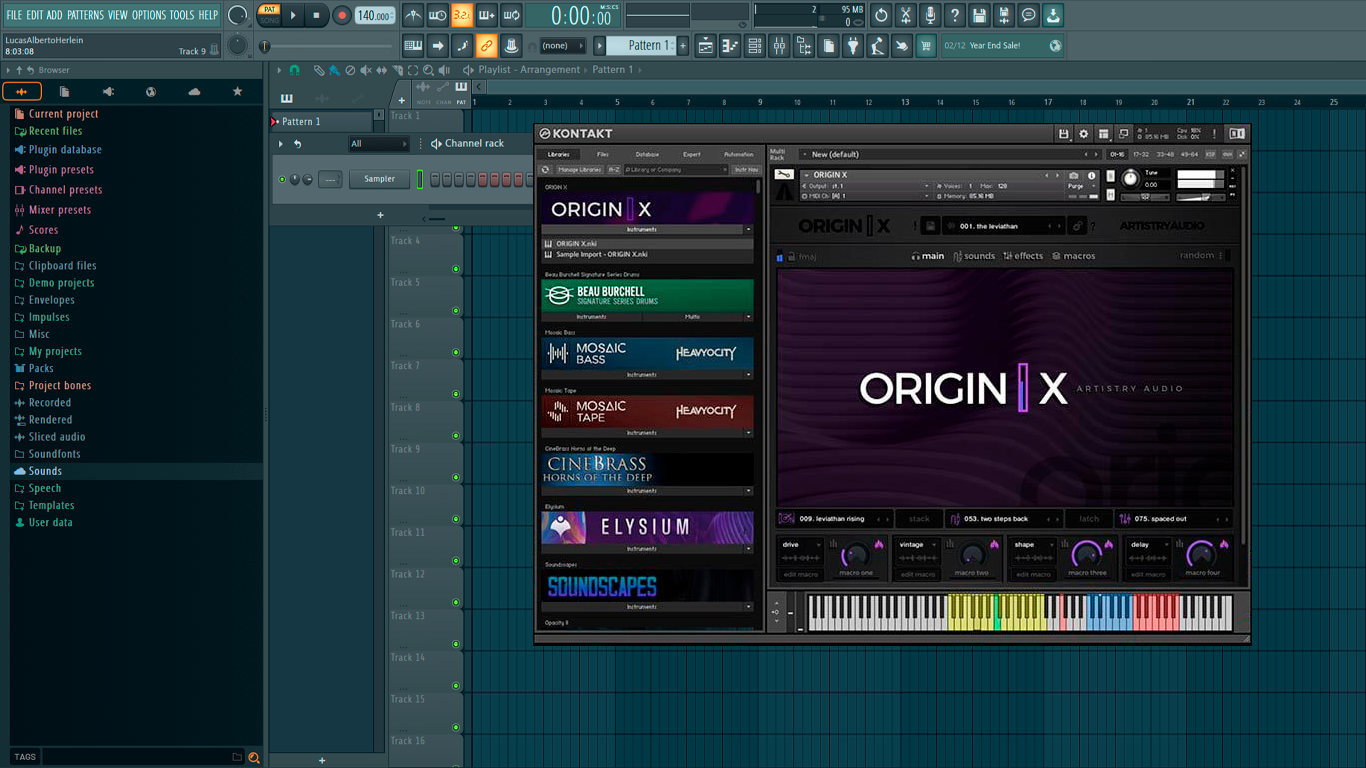
Task: Open Kontakt workspace layout icon
Action: point(1103,134)
